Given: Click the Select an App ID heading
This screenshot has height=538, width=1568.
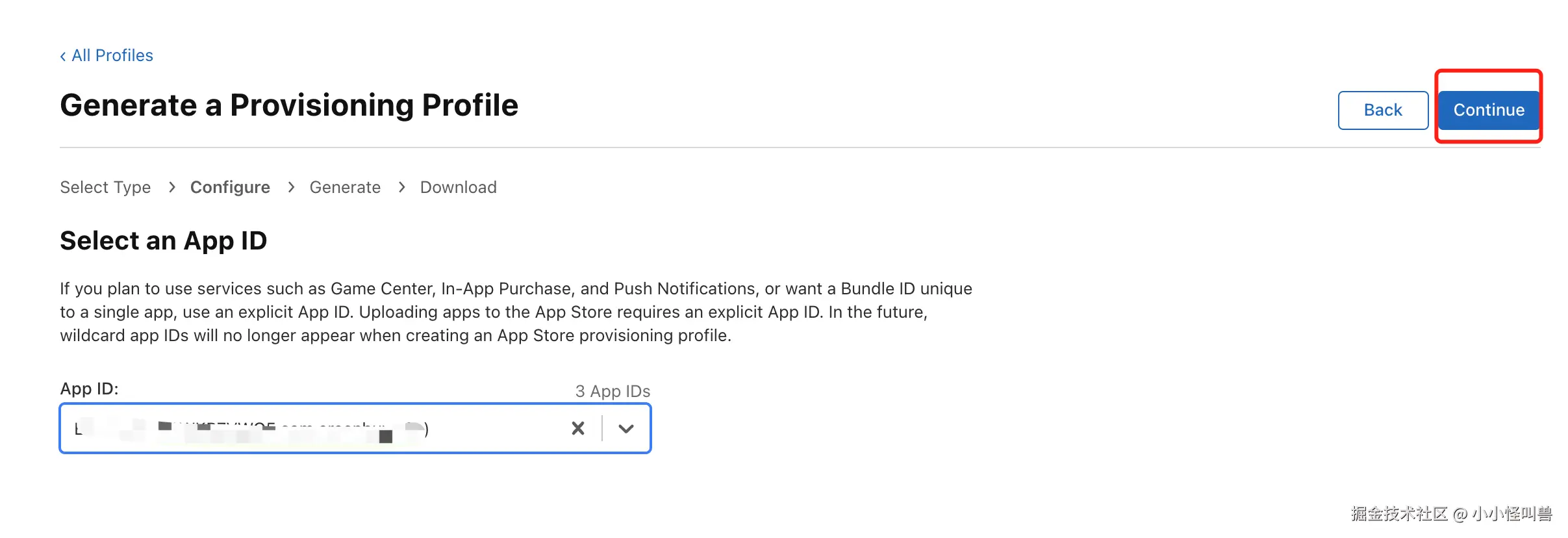Looking at the screenshot, I should 163,241.
